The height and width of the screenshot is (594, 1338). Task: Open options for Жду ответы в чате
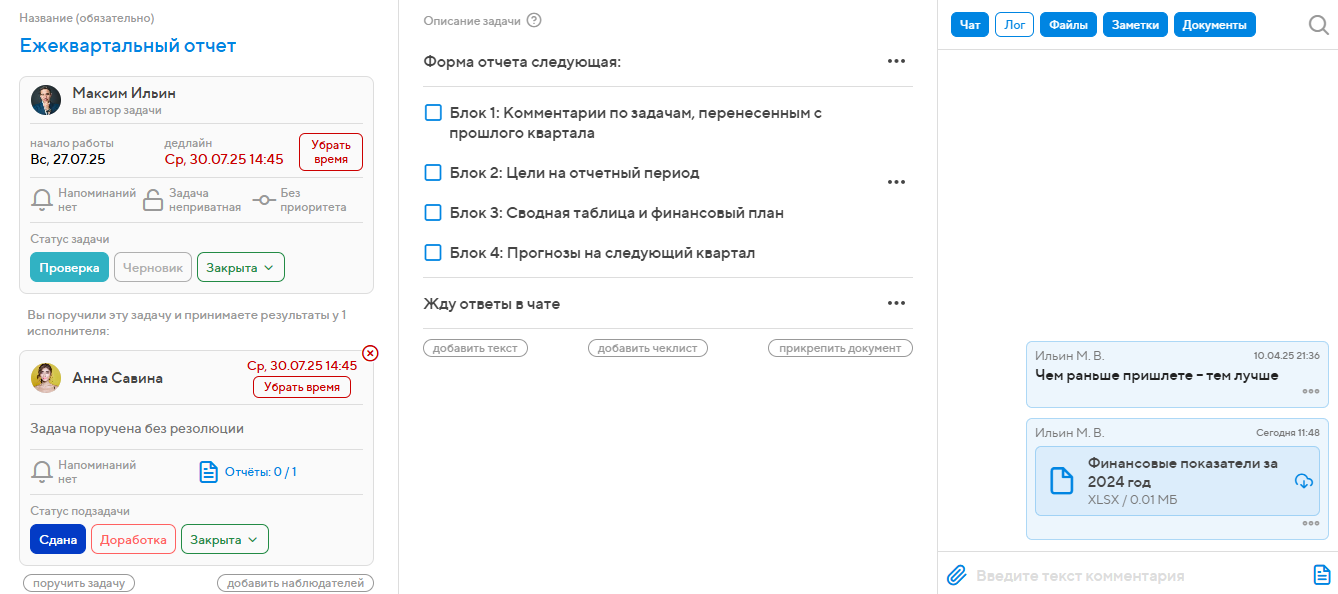[x=896, y=303]
